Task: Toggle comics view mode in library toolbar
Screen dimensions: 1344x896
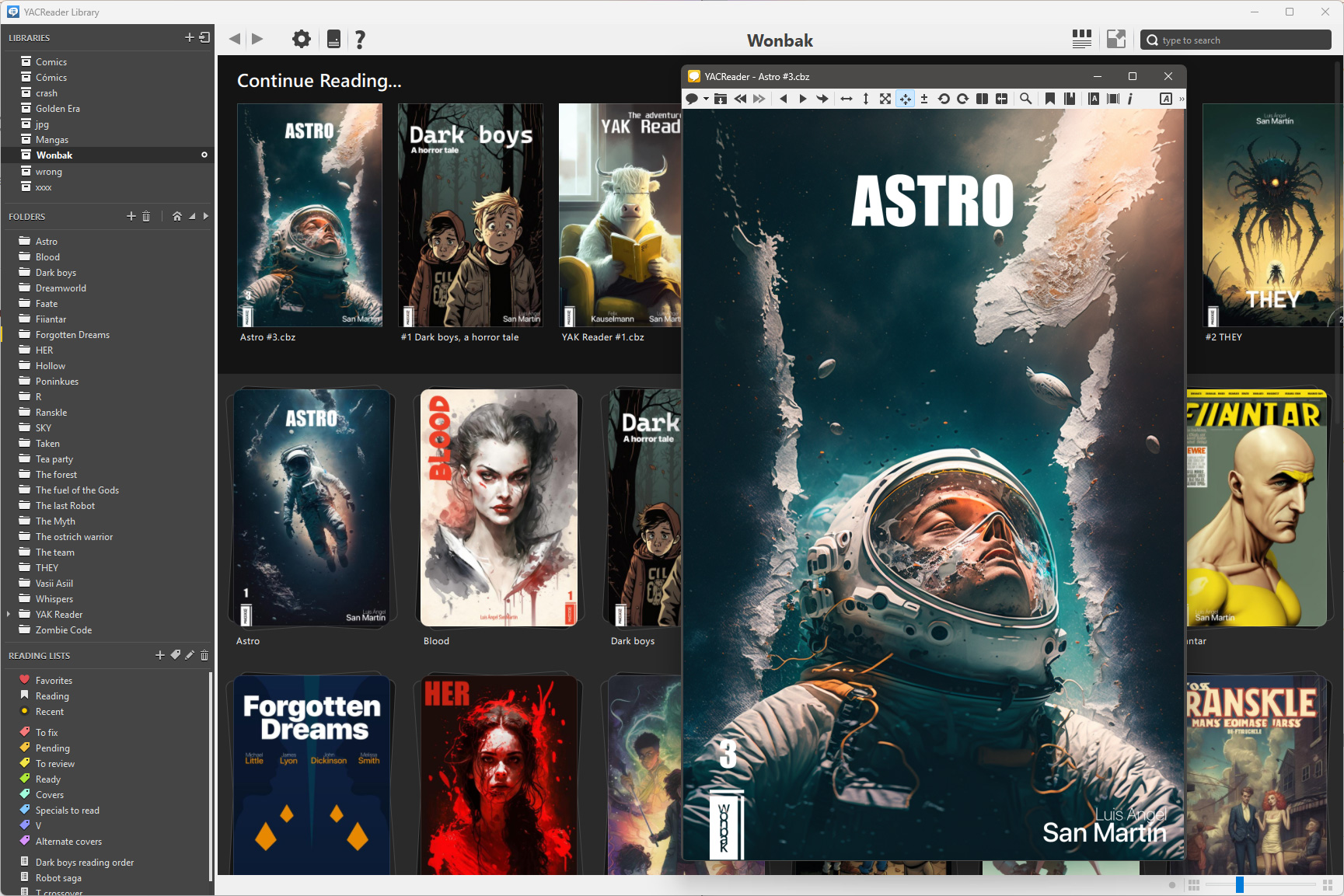Action: (x=1081, y=40)
